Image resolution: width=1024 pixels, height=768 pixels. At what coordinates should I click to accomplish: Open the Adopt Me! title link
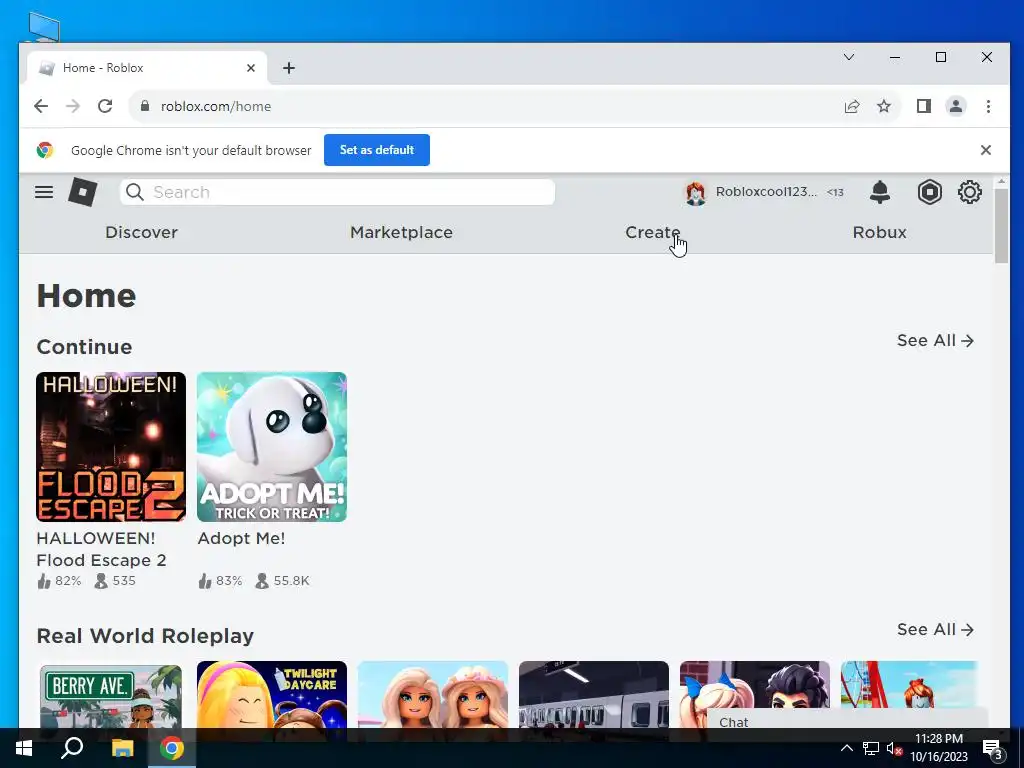pyautogui.click(x=241, y=538)
